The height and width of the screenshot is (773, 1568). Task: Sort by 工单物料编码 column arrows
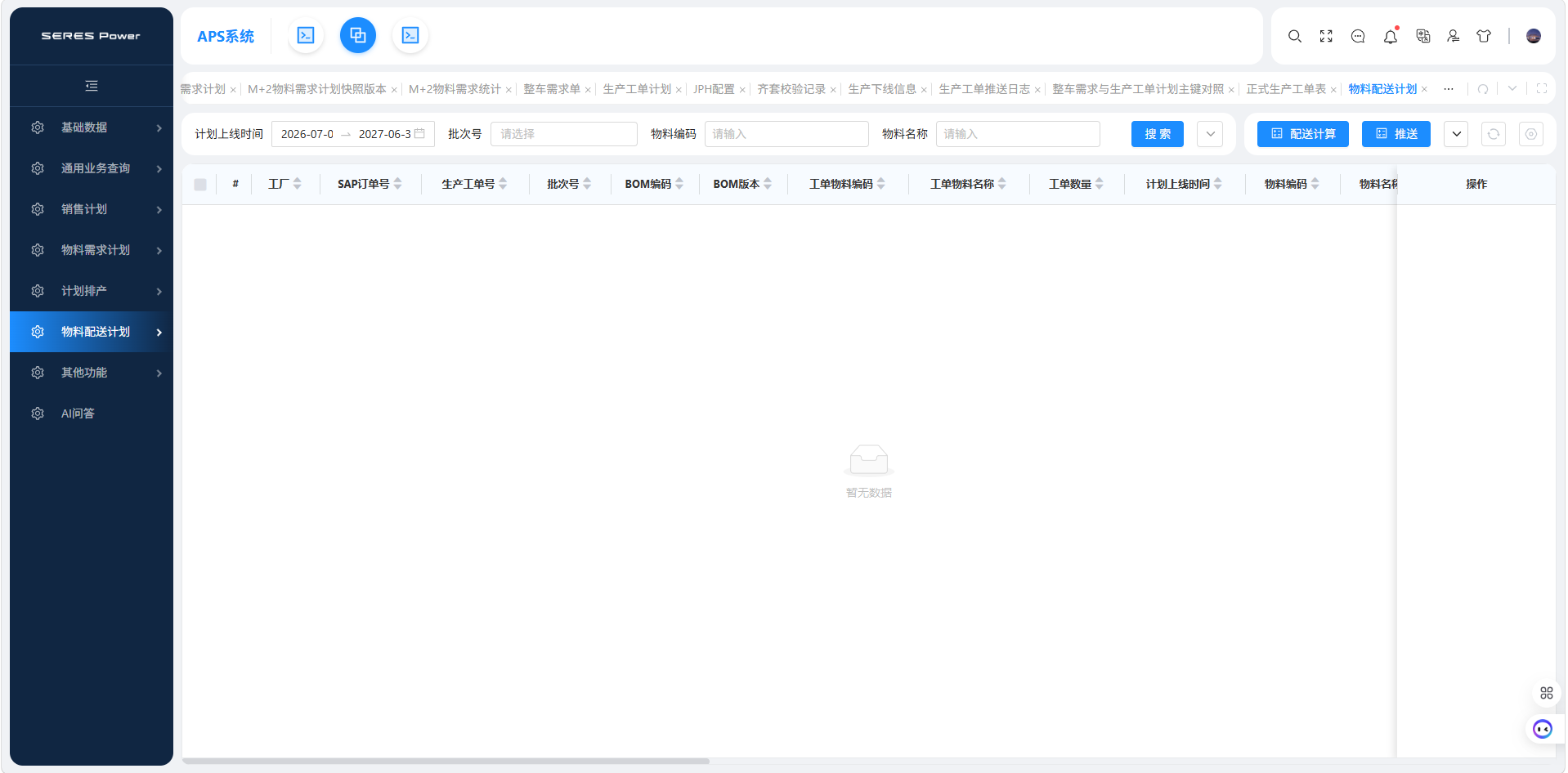click(881, 184)
